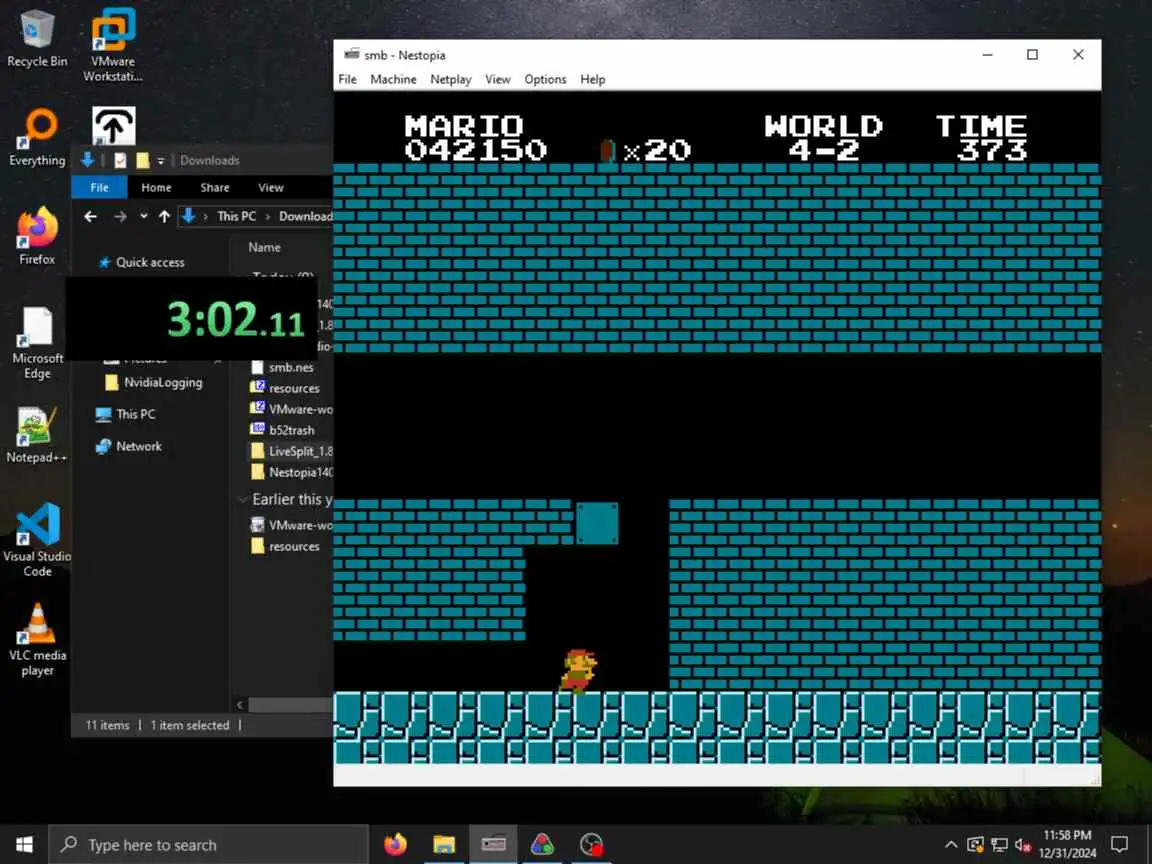Switch to Home tab in File Explorer
The image size is (1152, 864).
[x=156, y=187]
